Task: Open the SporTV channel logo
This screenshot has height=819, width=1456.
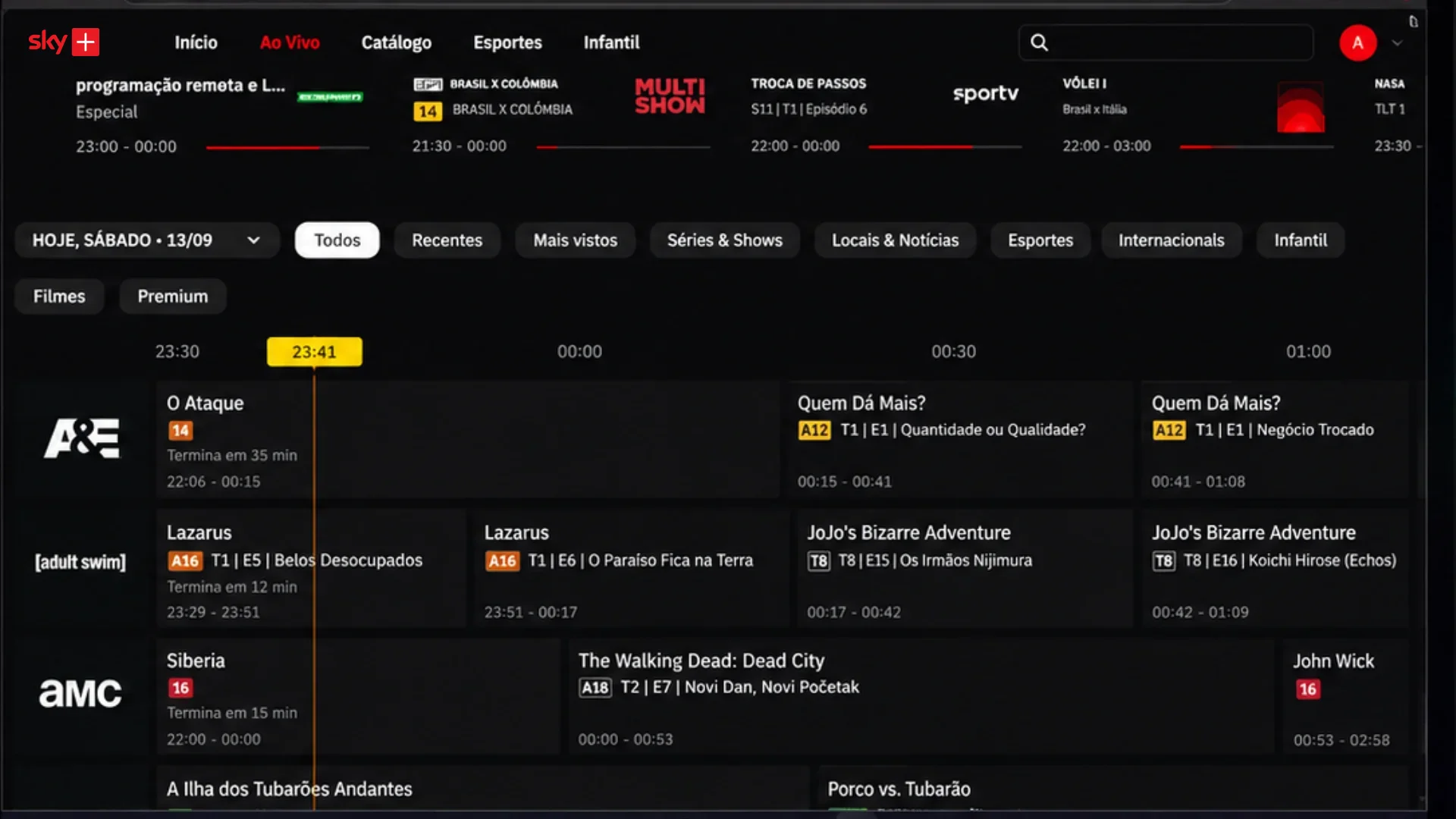Action: [985, 94]
